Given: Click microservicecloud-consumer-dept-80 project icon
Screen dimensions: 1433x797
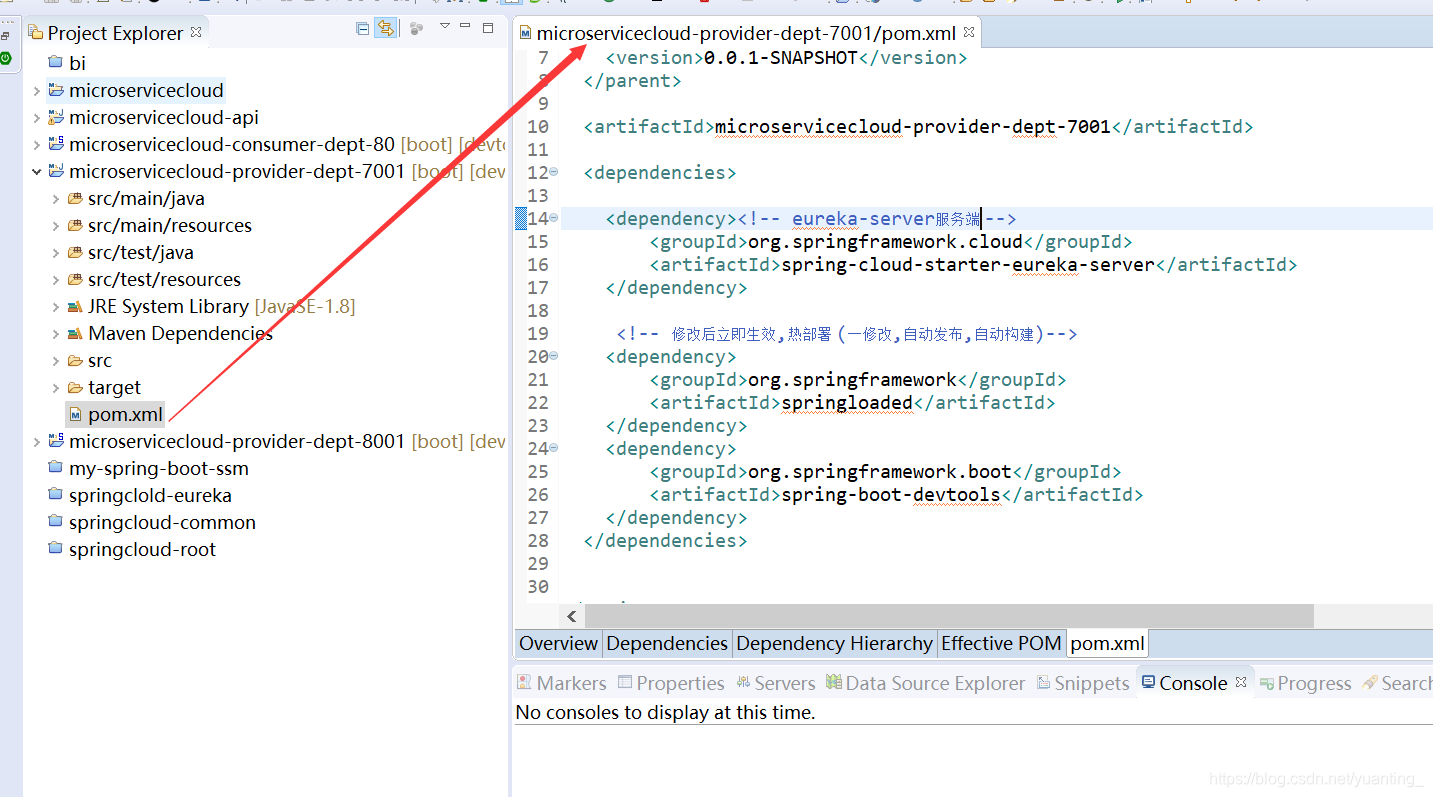Looking at the screenshot, I should pyautogui.click(x=55, y=145).
